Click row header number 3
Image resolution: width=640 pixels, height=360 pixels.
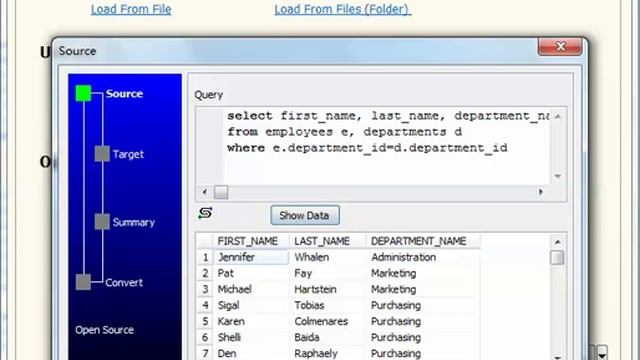click(205, 289)
